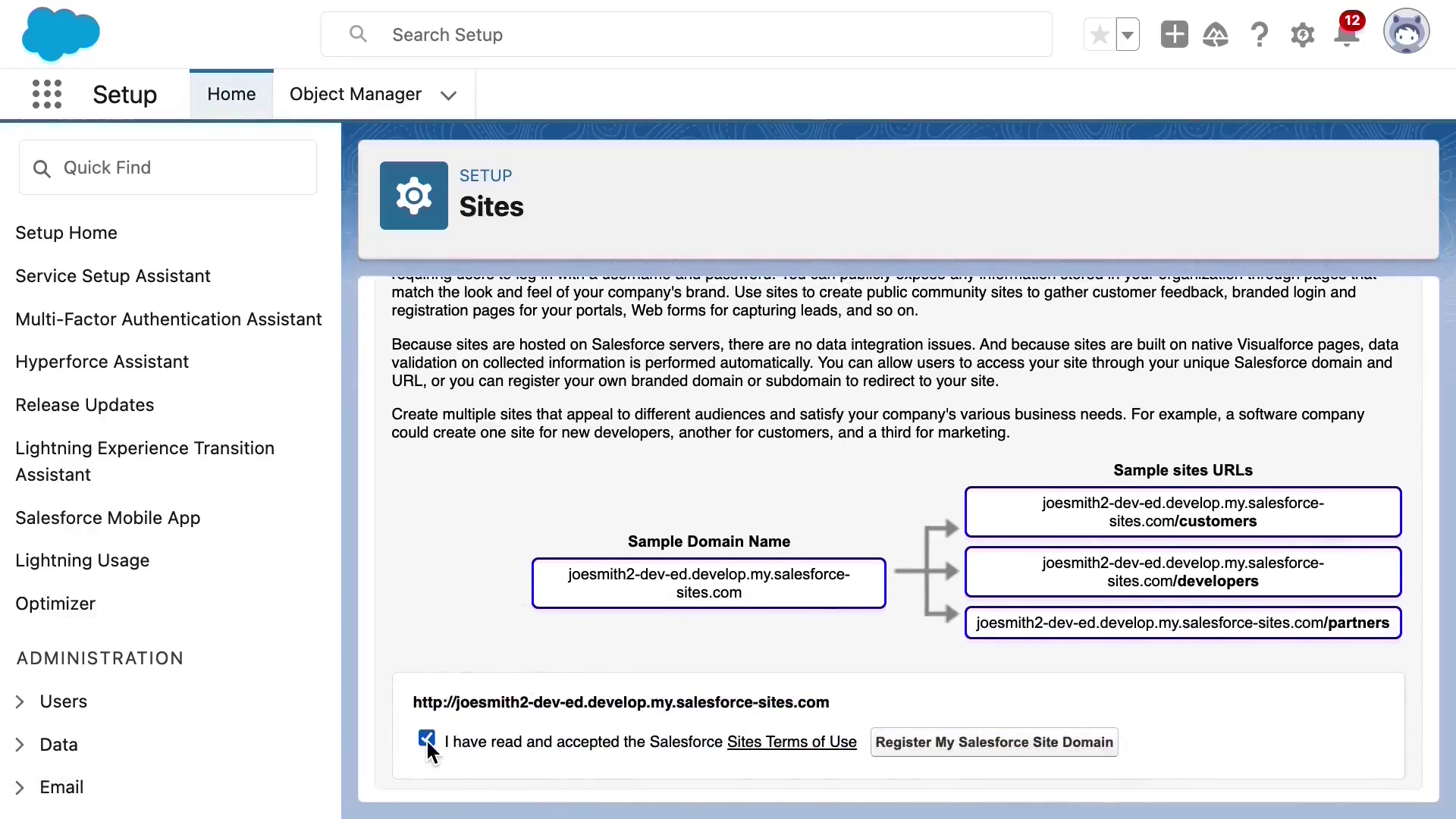Open Multi-Factor Authentication Assistant
Screen dimensions: 1456x819
(x=168, y=319)
